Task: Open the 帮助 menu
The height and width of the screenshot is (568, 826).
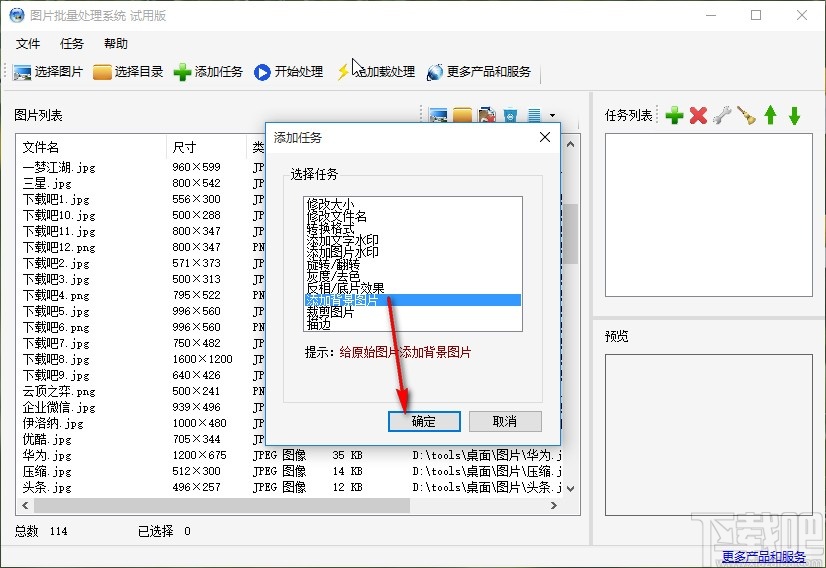Action: [x=116, y=44]
